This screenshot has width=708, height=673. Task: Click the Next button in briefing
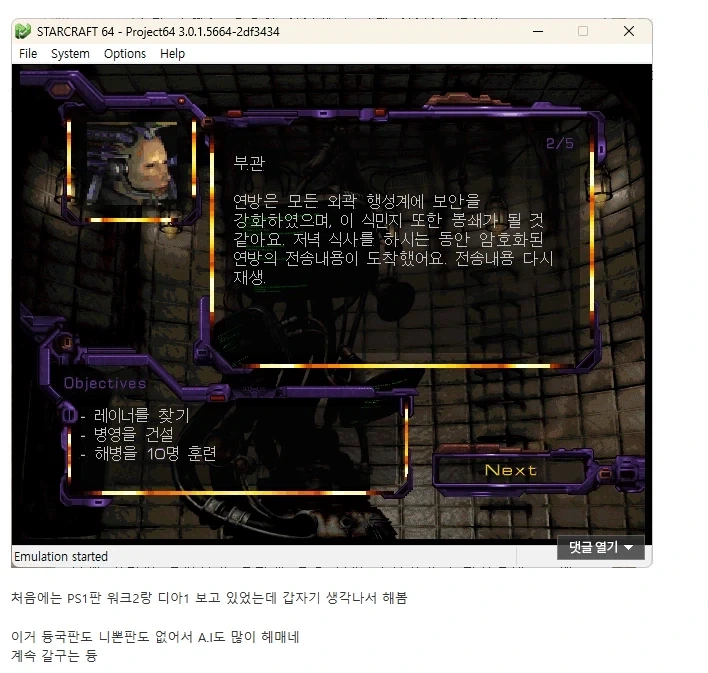coord(510,470)
